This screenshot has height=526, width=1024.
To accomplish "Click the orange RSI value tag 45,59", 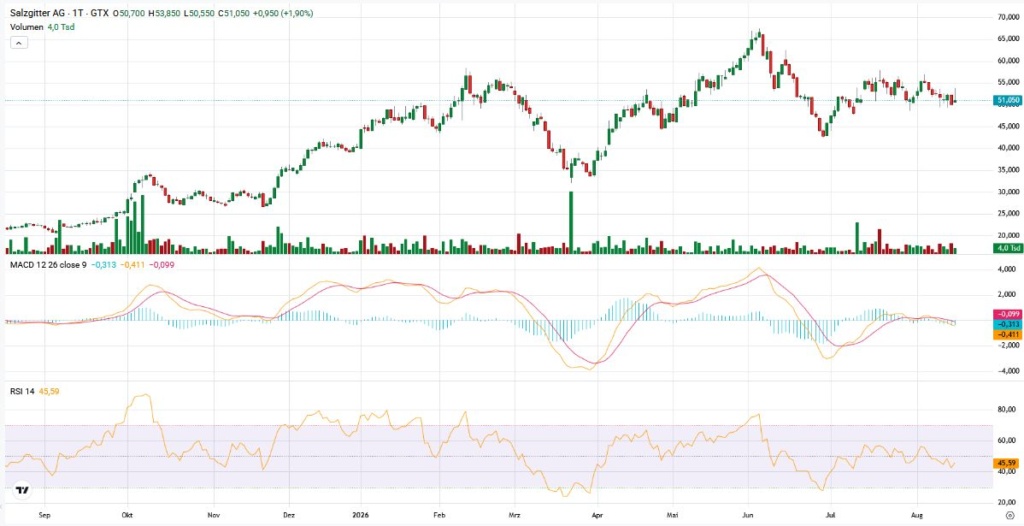I will tap(1006, 463).
